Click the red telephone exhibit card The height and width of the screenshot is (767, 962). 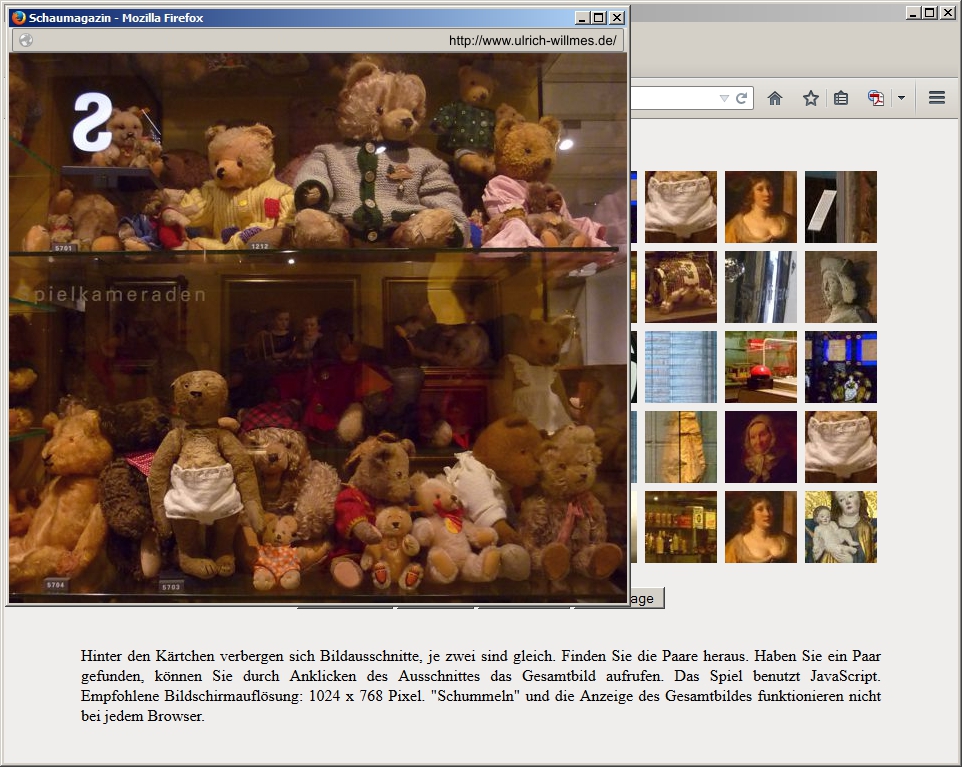[761, 367]
